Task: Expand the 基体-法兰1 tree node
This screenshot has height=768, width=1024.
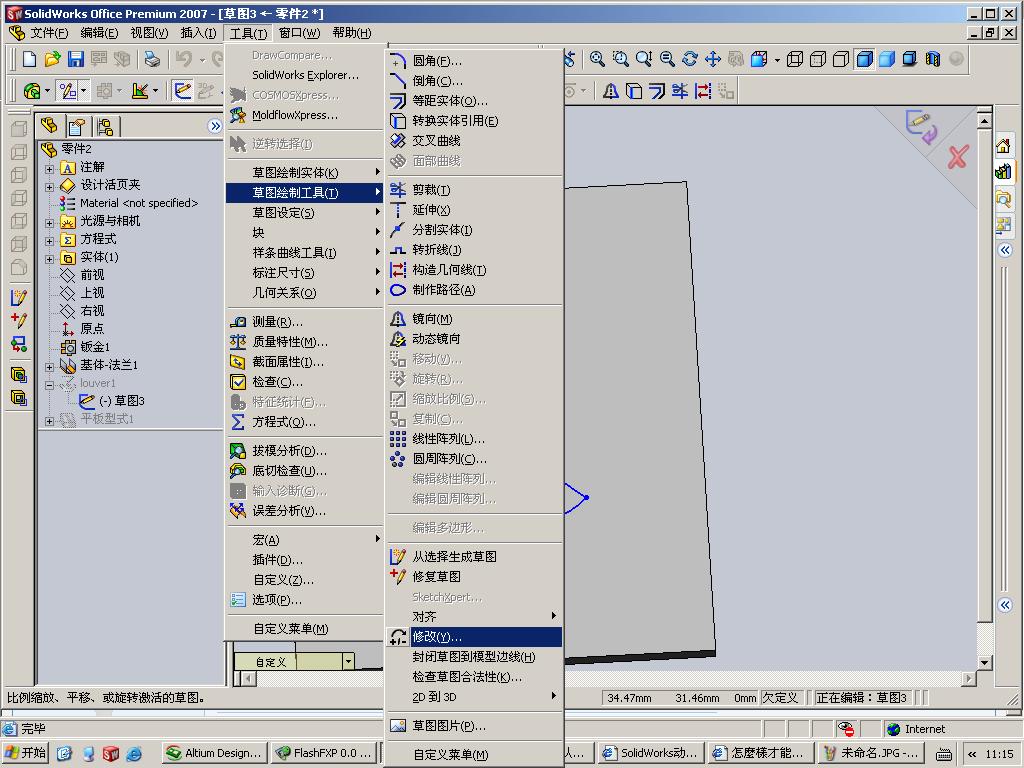Action: tap(49, 366)
